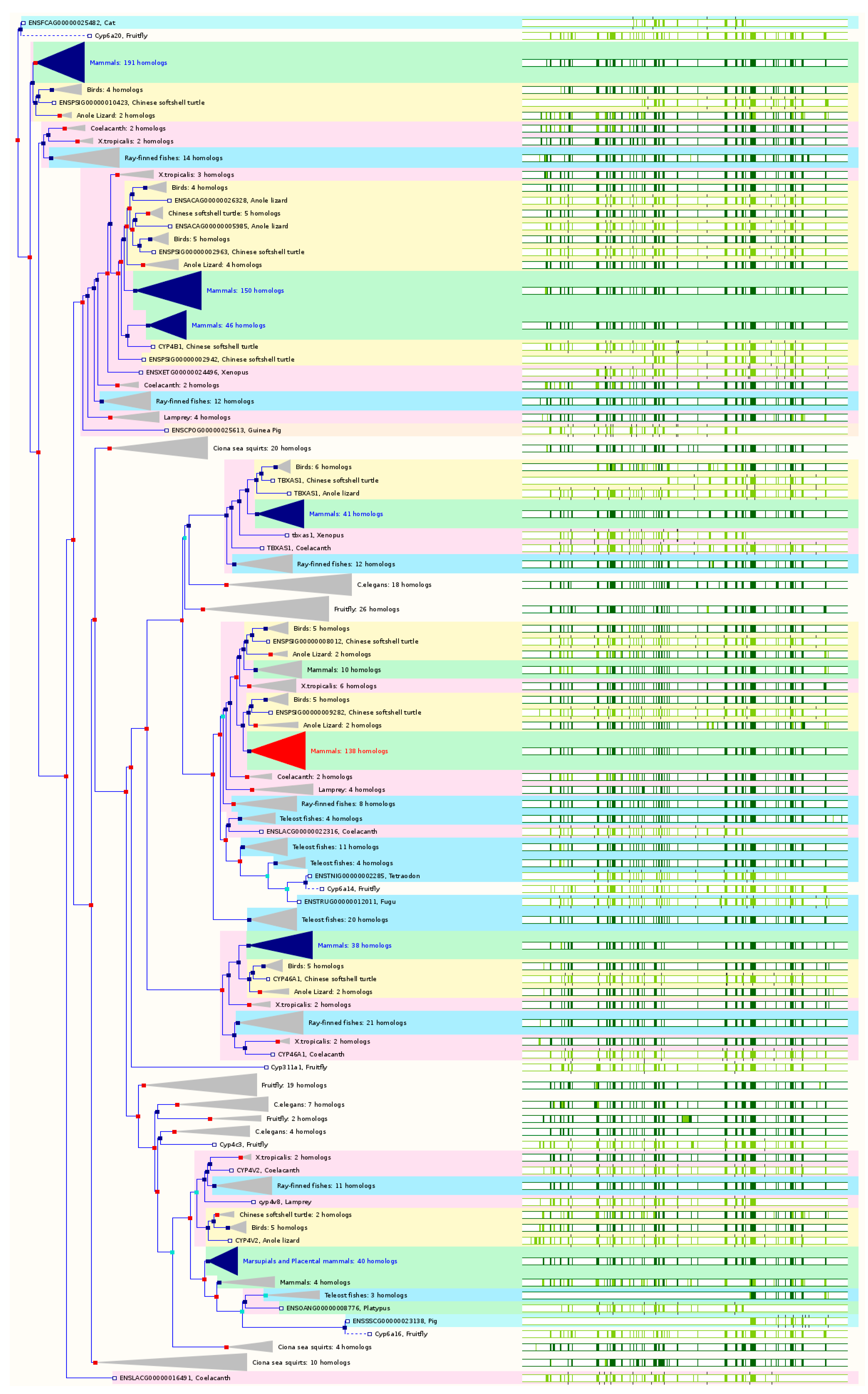Click the Ray-finned fishes 14 homologs label
868x1394 pixels.
173,158
